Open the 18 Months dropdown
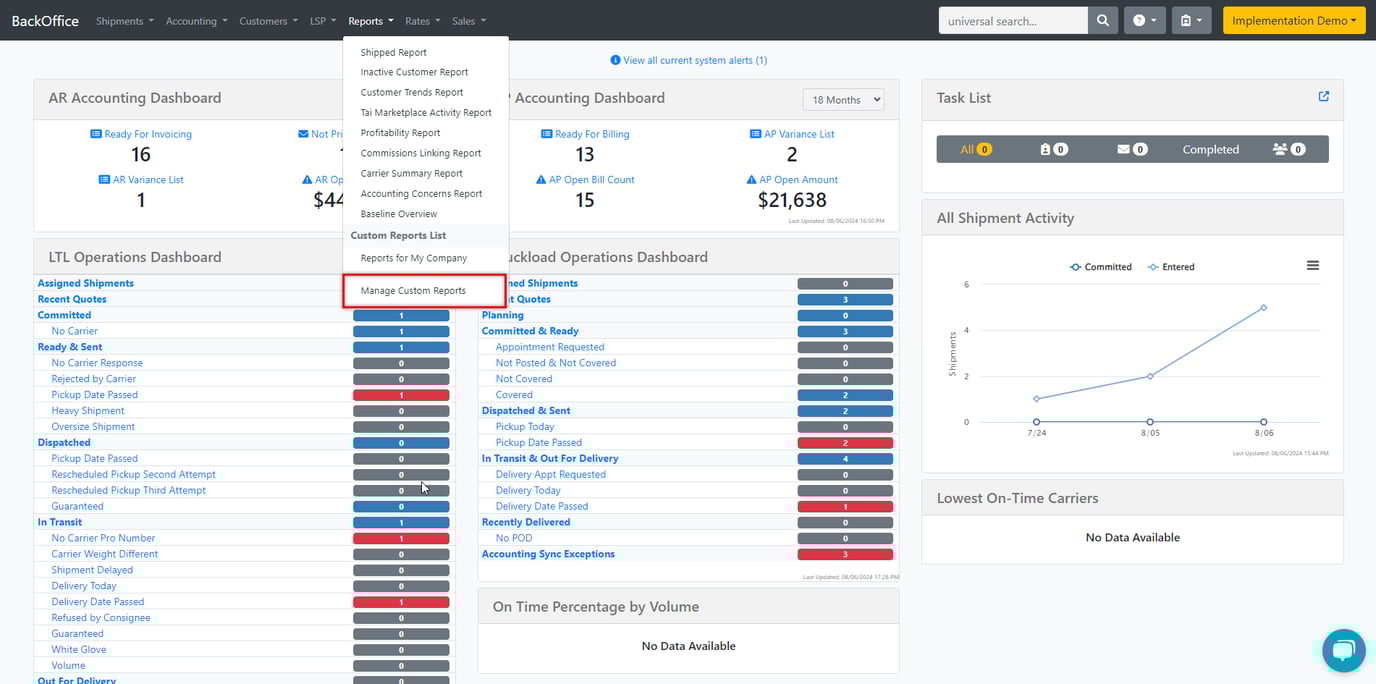This screenshot has height=684, width=1376. click(843, 99)
